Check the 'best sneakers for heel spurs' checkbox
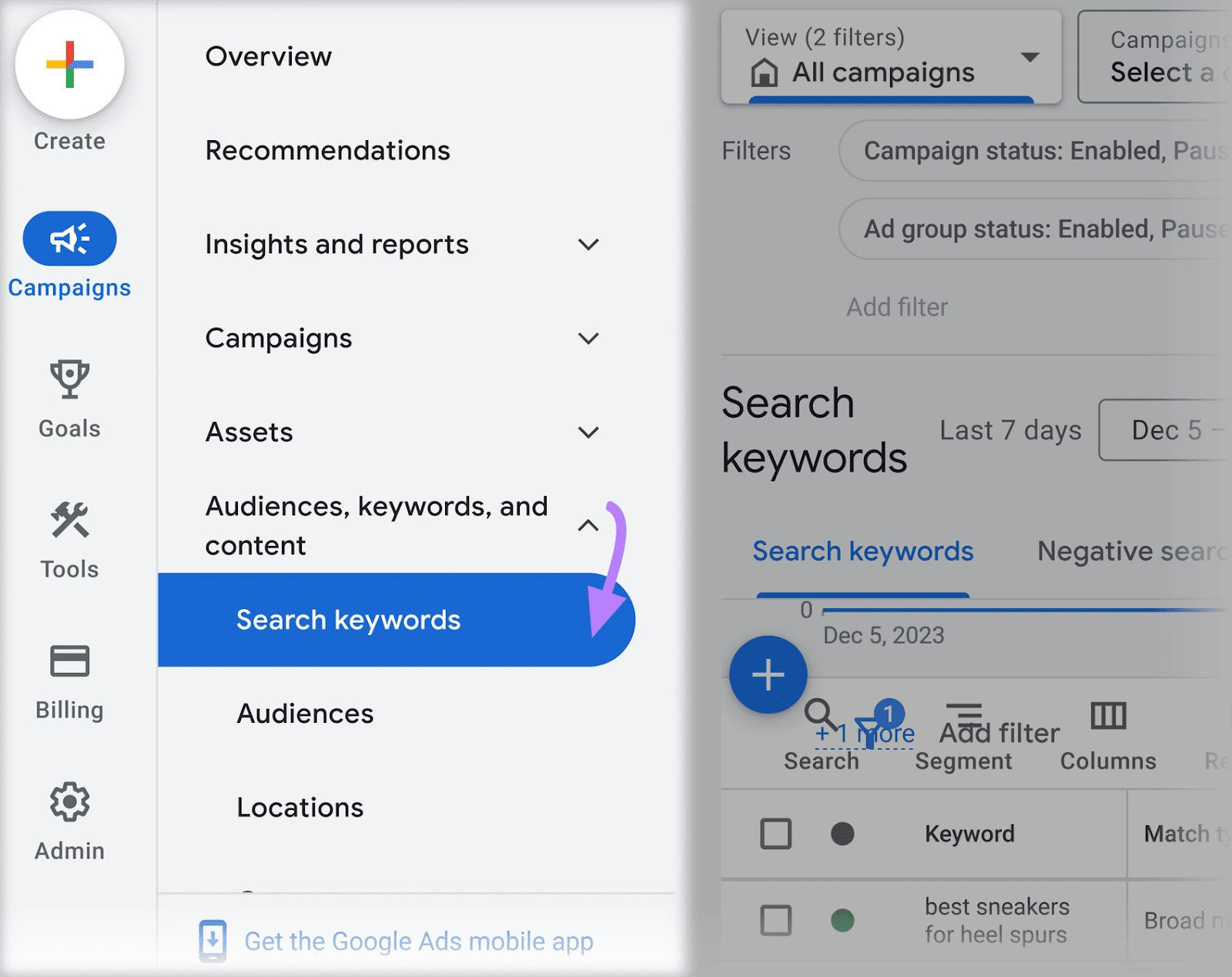1232x977 pixels. click(x=775, y=920)
